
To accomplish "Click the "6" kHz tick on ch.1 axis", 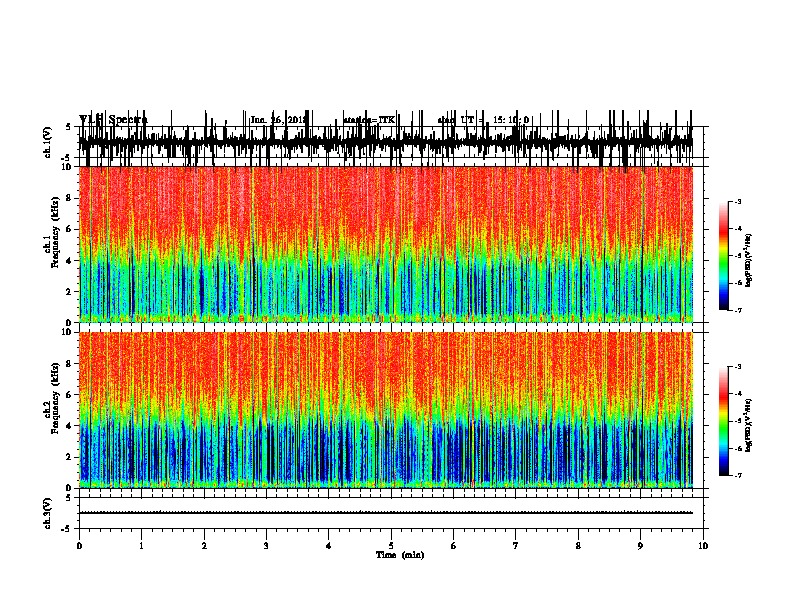I will (70, 230).
